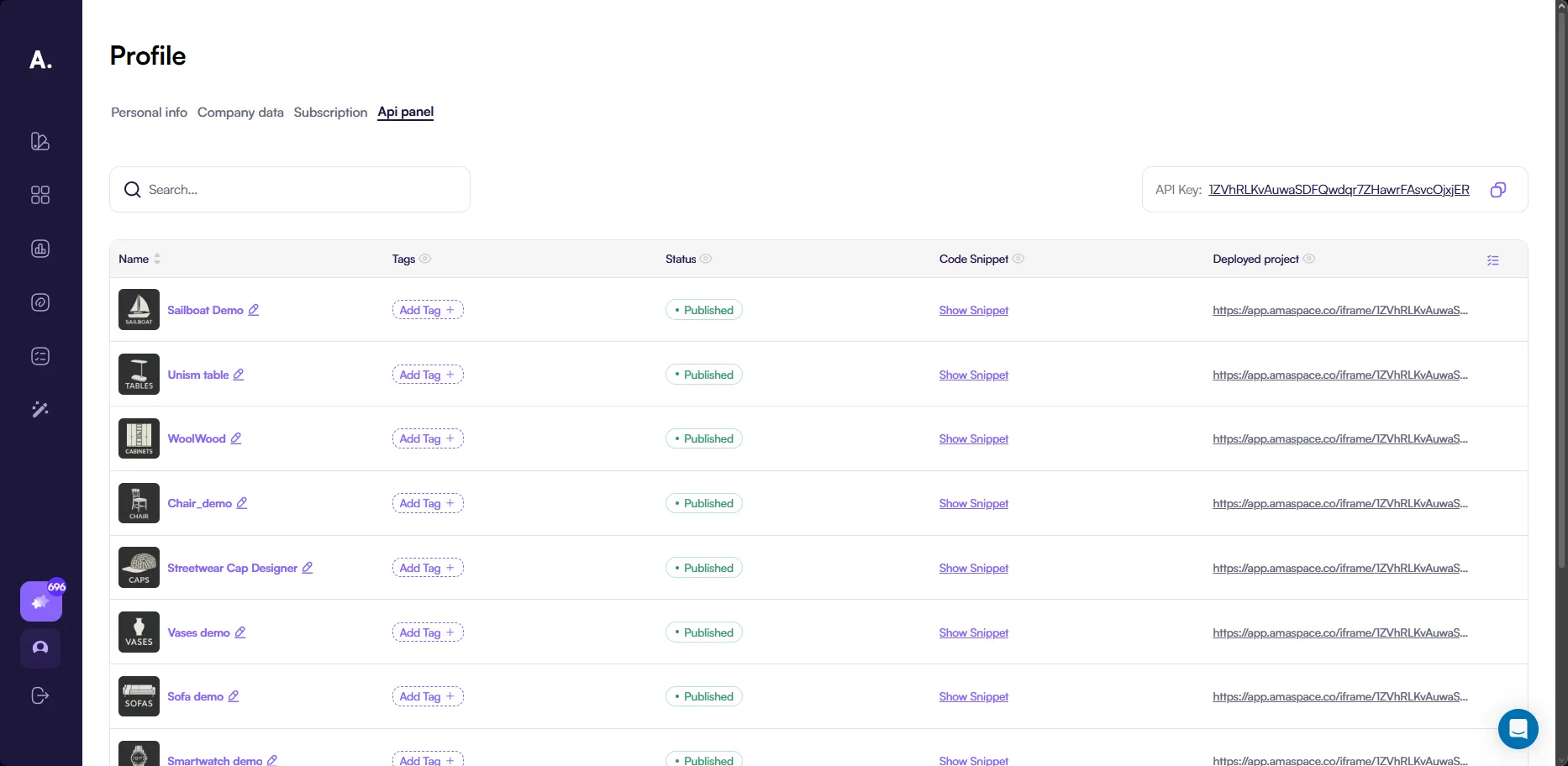
Task: Copy the API key using copy icon
Action: [x=1497, y=190]
